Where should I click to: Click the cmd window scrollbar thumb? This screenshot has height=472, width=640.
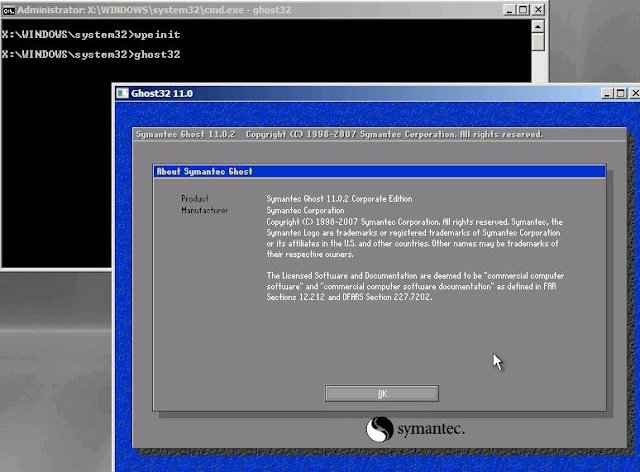pos(538,42)
